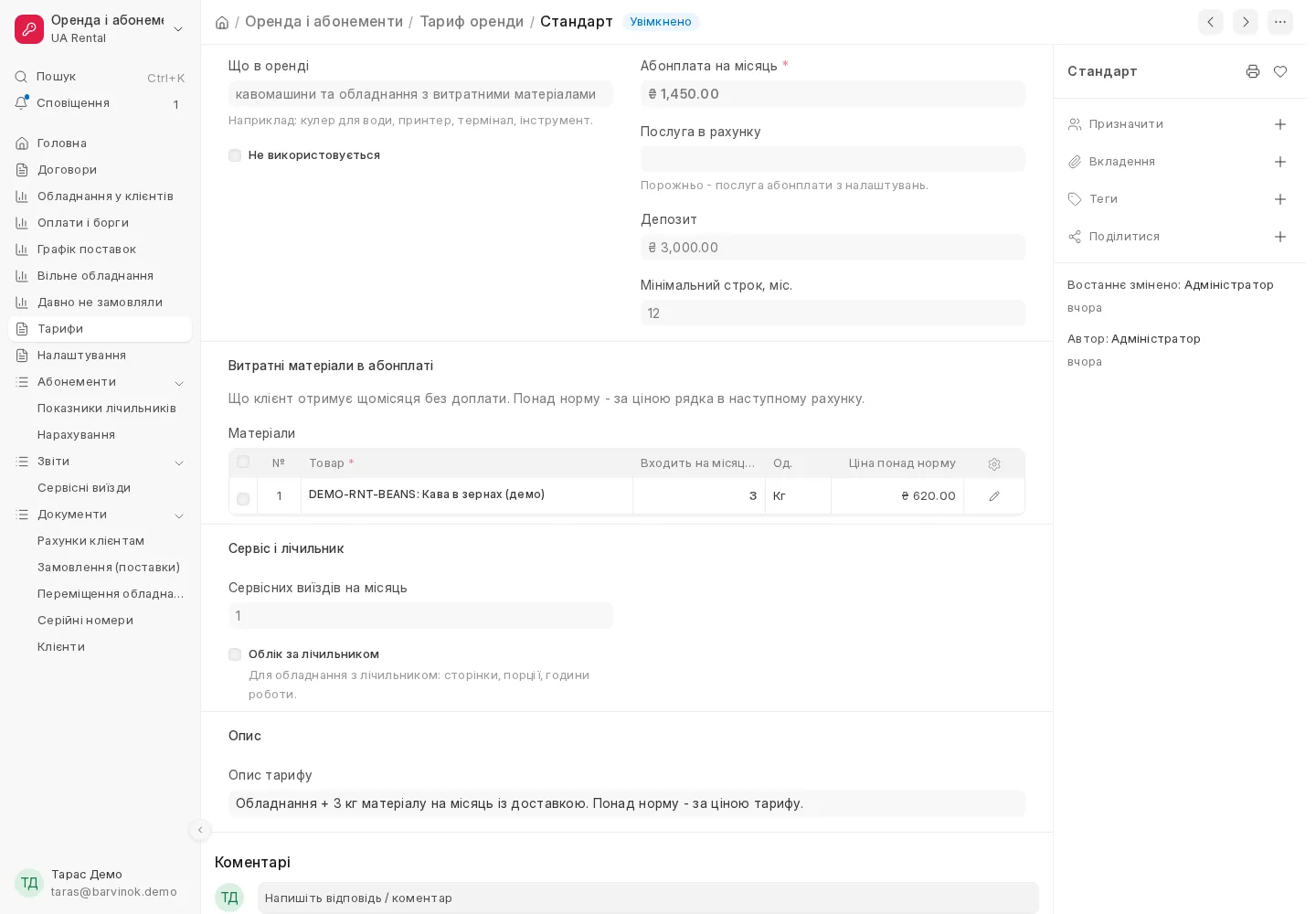Open Оплати і борги in sidebar
The width and height of the screenshot is (1316, 914).
pyautogui.click(x=100, y=223)
